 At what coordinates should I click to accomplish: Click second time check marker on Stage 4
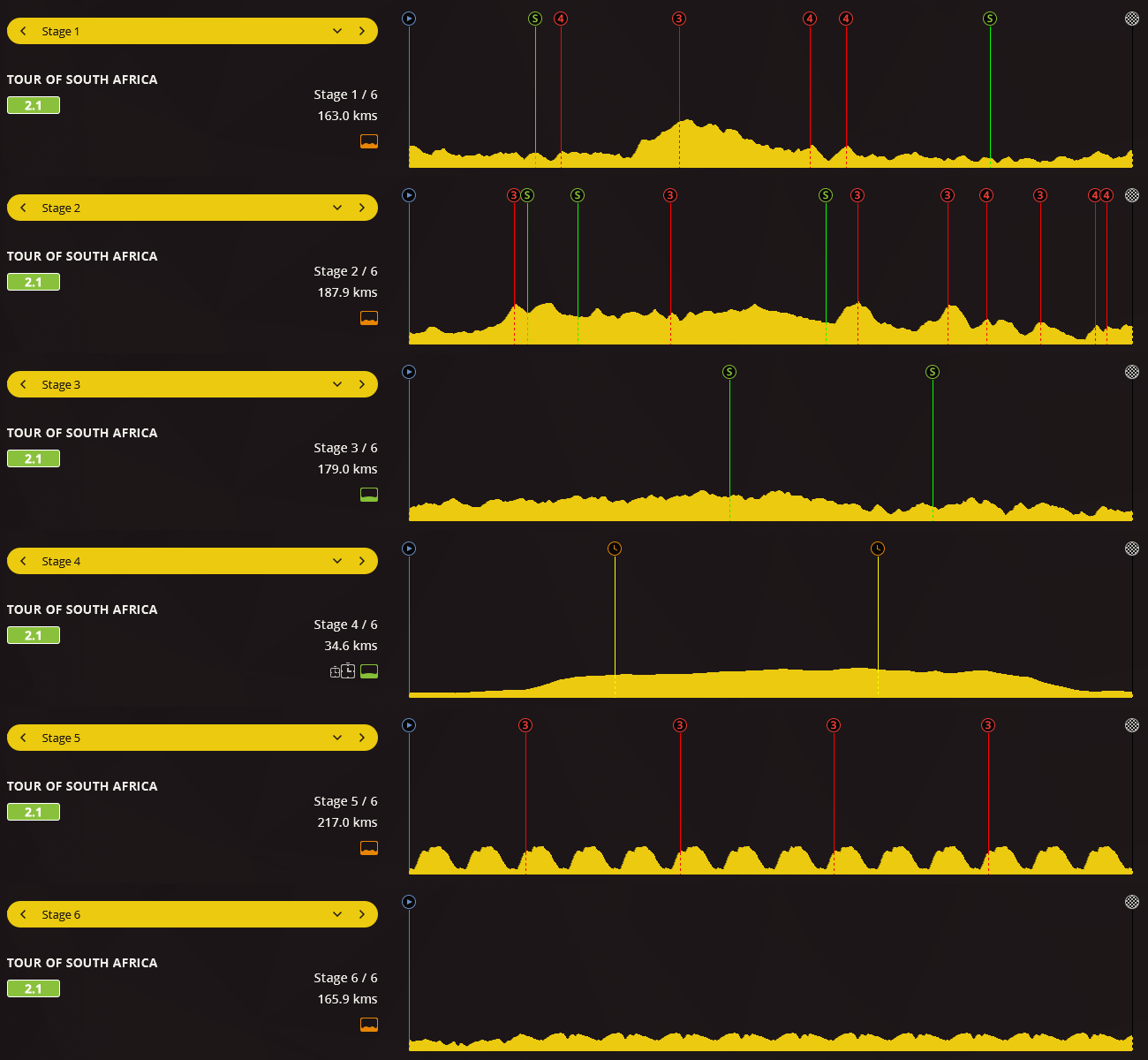pyautogui.click(x=878, y=549)
